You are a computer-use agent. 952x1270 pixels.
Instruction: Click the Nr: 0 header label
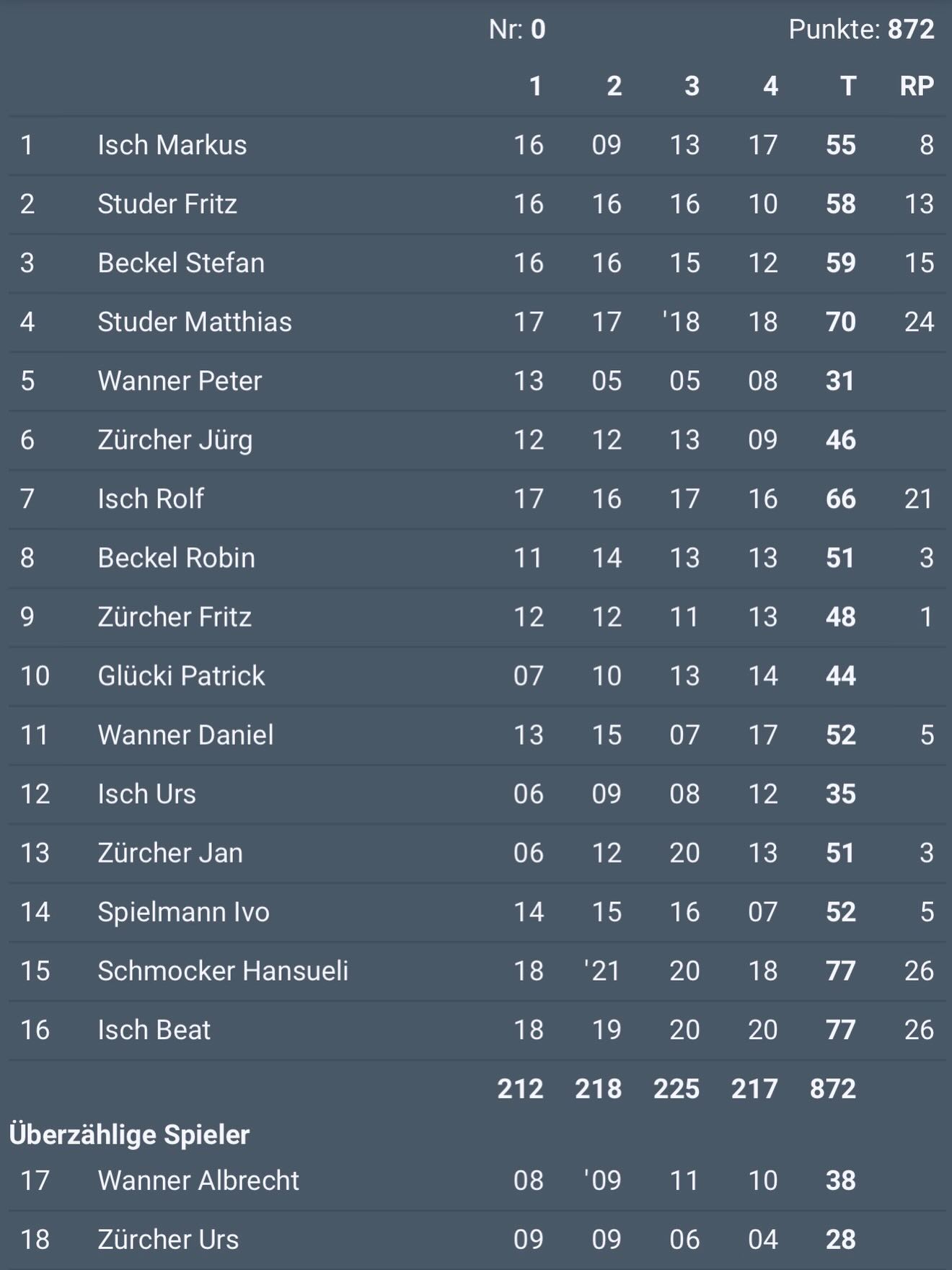pyautogui.click(x=517, y=30)
